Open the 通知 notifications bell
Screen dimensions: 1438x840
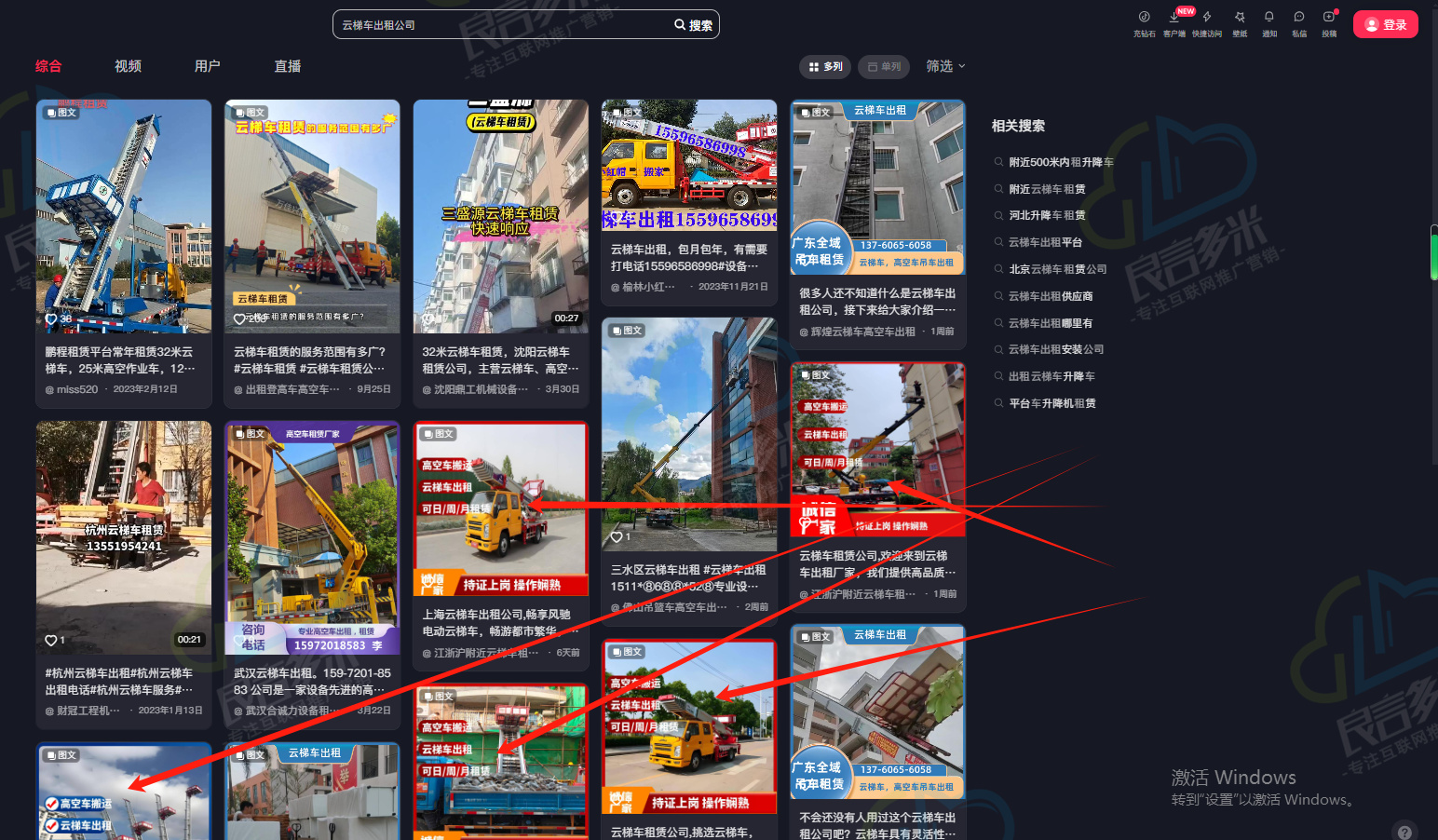tap(1268, 17)
